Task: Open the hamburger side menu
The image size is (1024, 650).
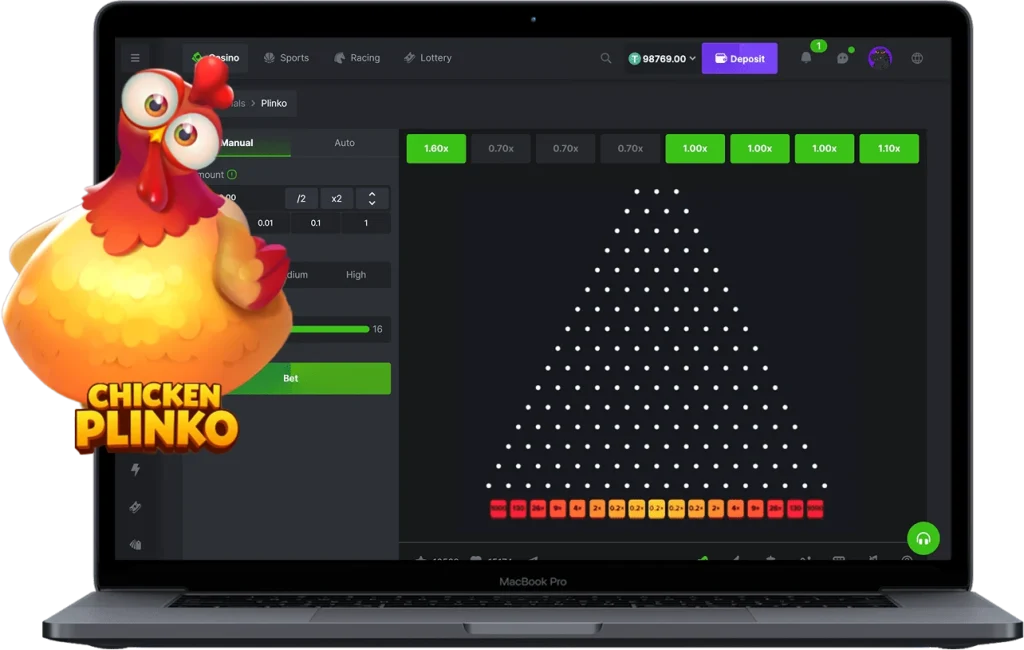Action: point(135,58)
